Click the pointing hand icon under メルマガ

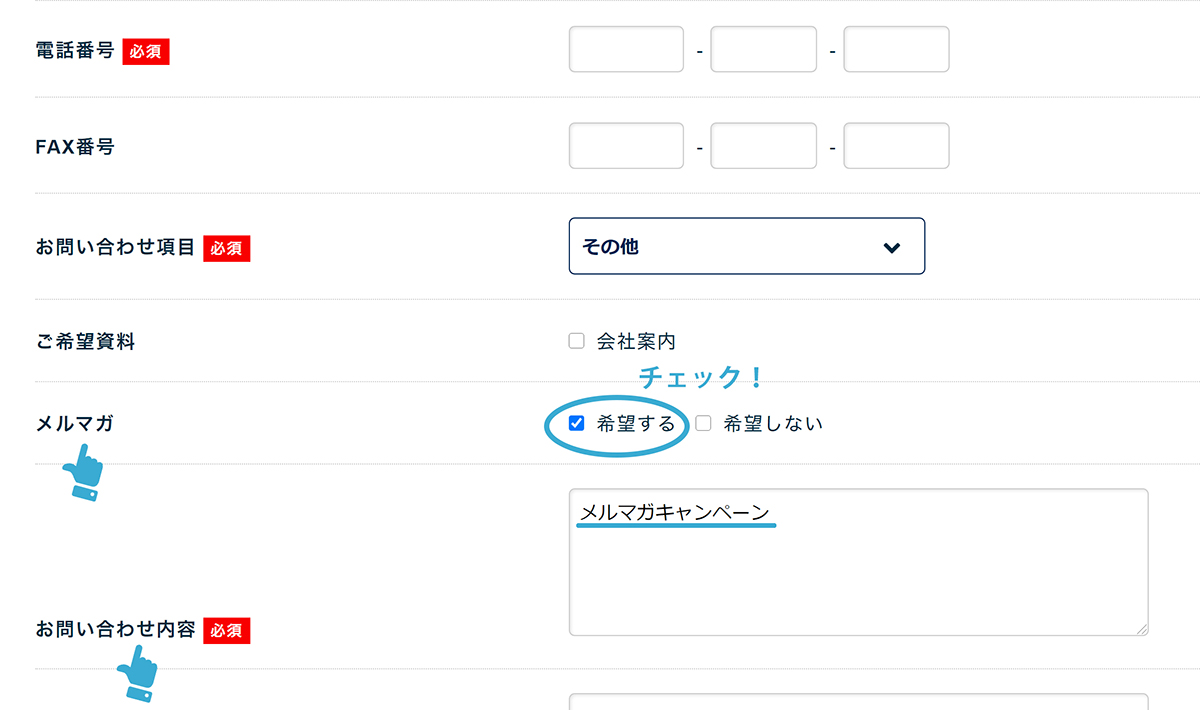click(x=82, y=473)
